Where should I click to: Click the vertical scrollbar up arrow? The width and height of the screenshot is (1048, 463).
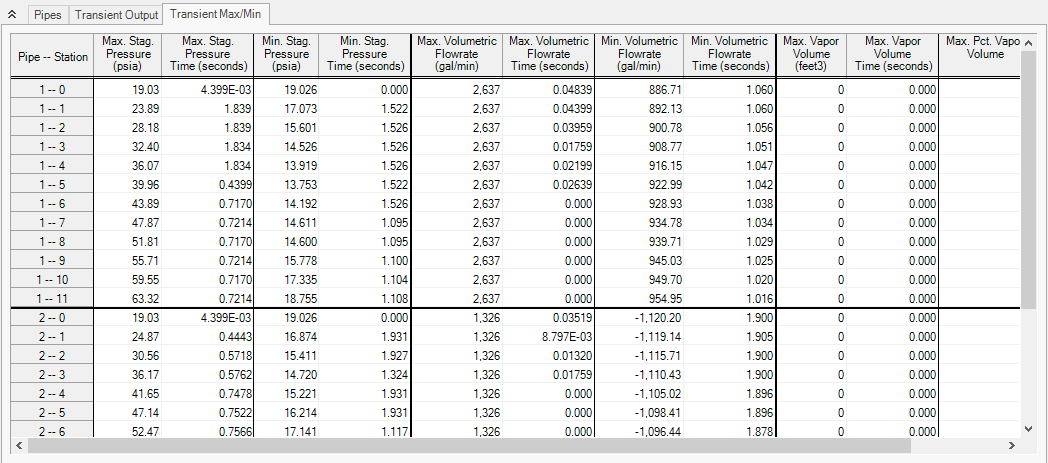1029,42
